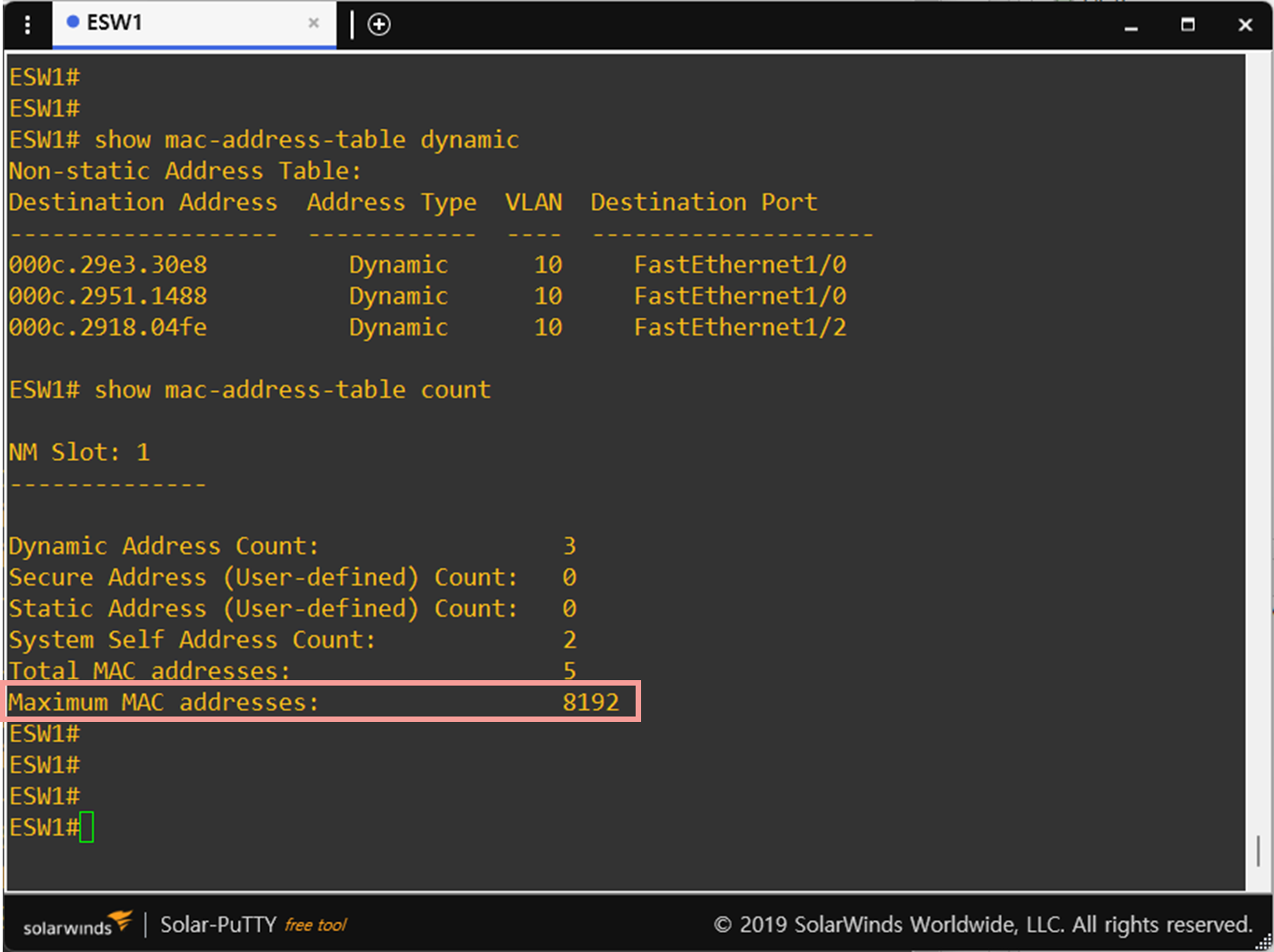Close the Solar-PuTTY window
This screenshot has width=1274, height=952.
click(x=1246, y=25)
